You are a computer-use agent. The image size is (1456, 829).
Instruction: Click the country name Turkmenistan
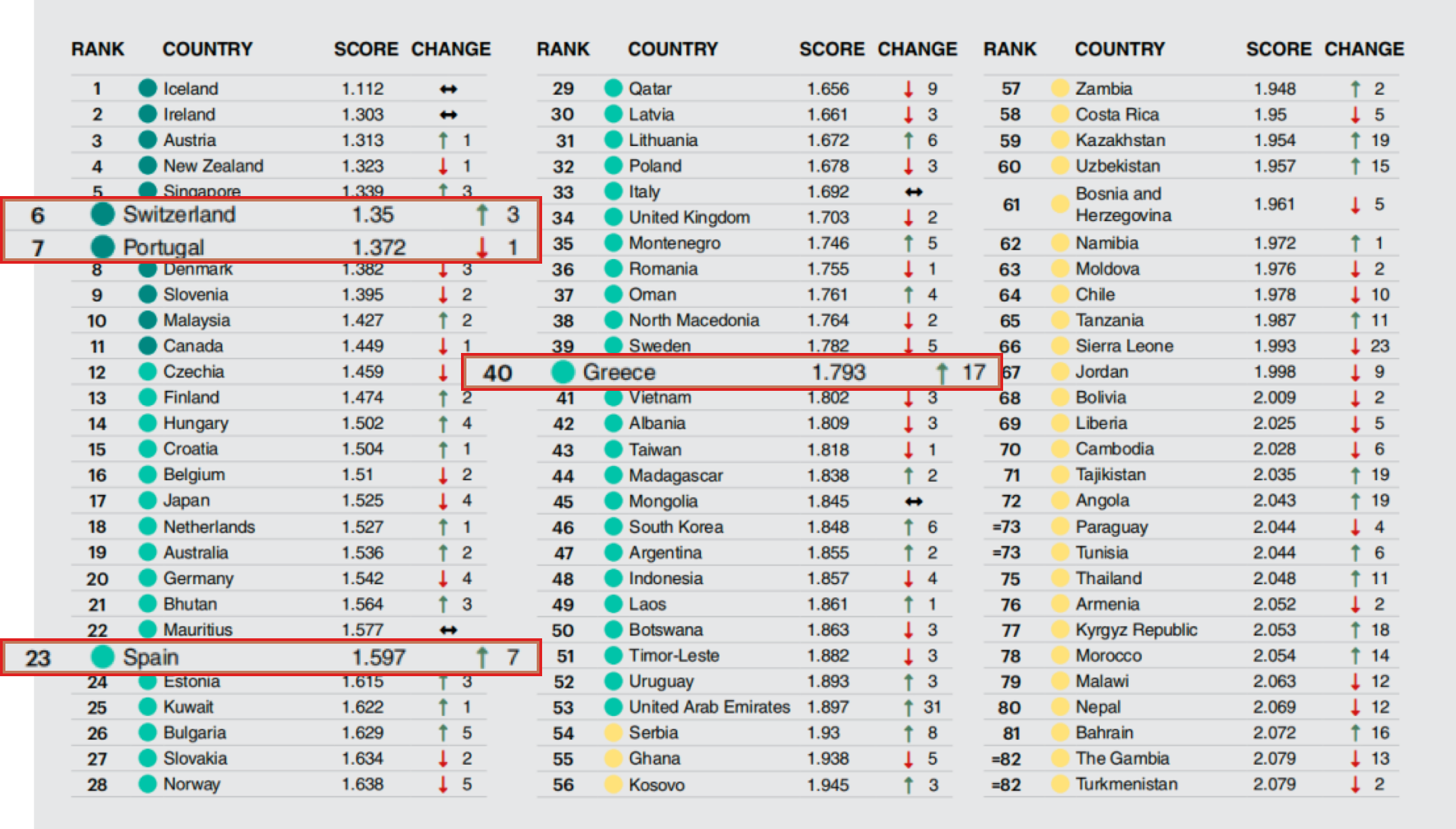1126,784
